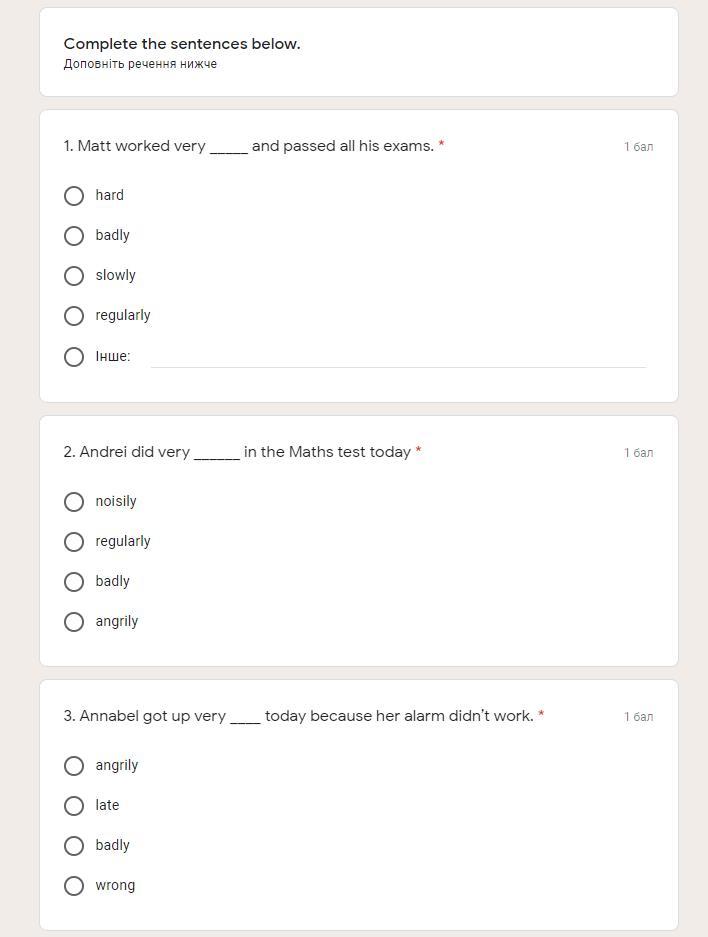Pick 'badly' for Annabel got up question
The width and height of the screenshot is (708, 937).
pyautogui.click(x=74, y=846)
